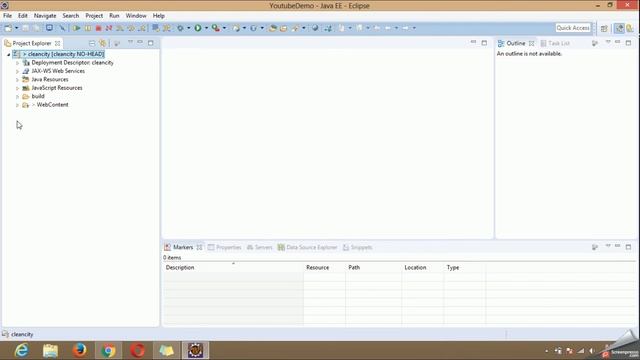The image size is (640, 360).
Task: Open Internet Explorer from taskbar
Action: pos(22,350)
